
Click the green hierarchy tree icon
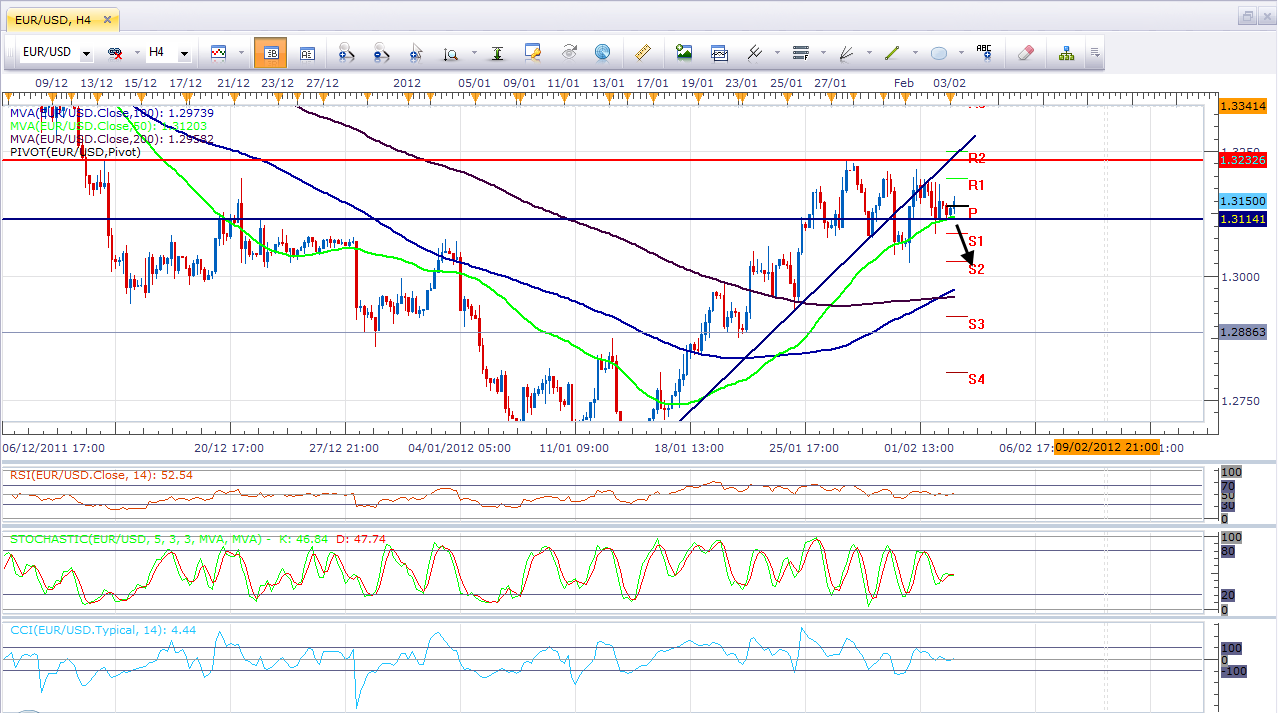(1066, 52)
